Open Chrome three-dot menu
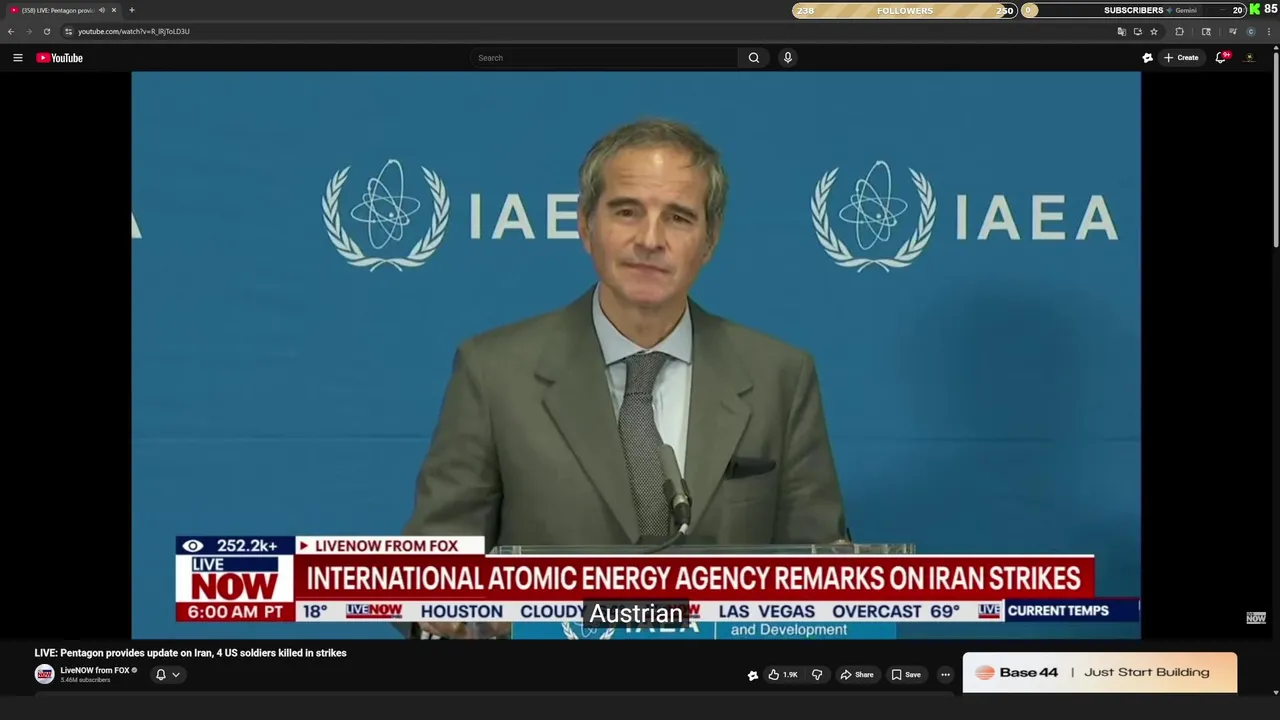The height and width of the screenshot is (720, 1280). pyautogui.click(x=1269, y=31)
